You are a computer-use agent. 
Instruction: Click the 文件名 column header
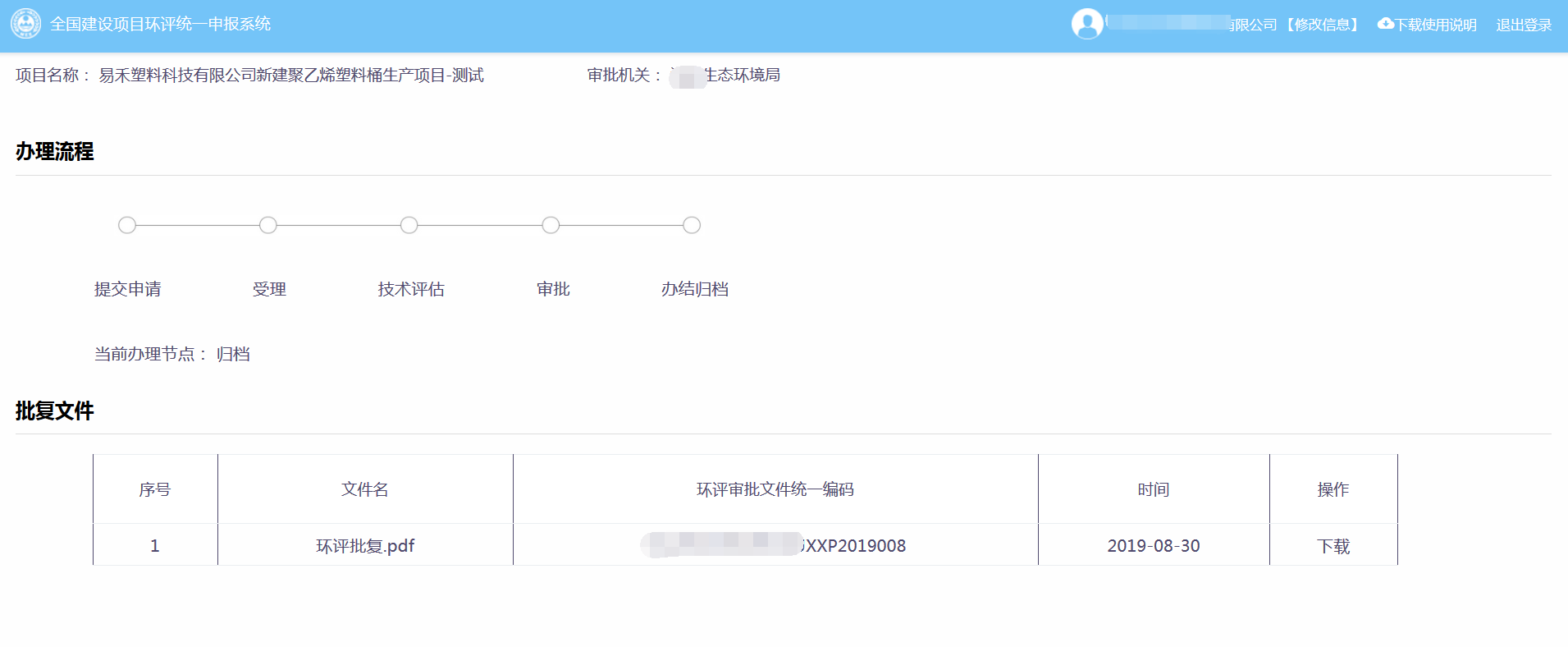[x=365, y=489]
